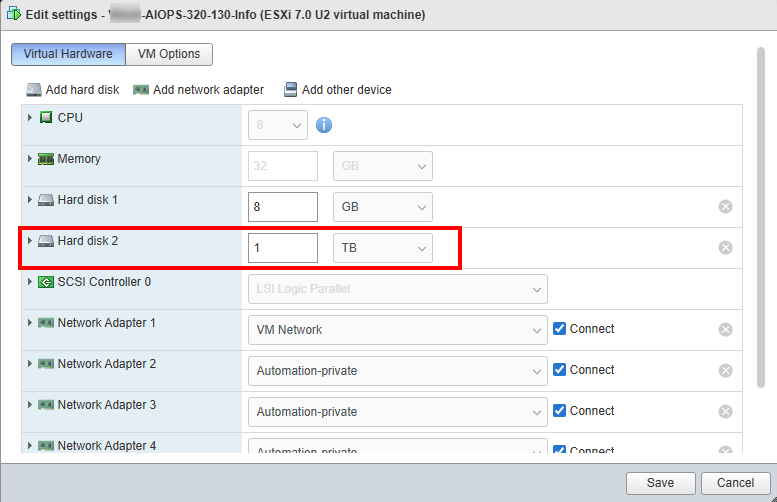
Task: Select the Virtual Hardware tab
Action: pyautogui.click(x=68, y=54)
